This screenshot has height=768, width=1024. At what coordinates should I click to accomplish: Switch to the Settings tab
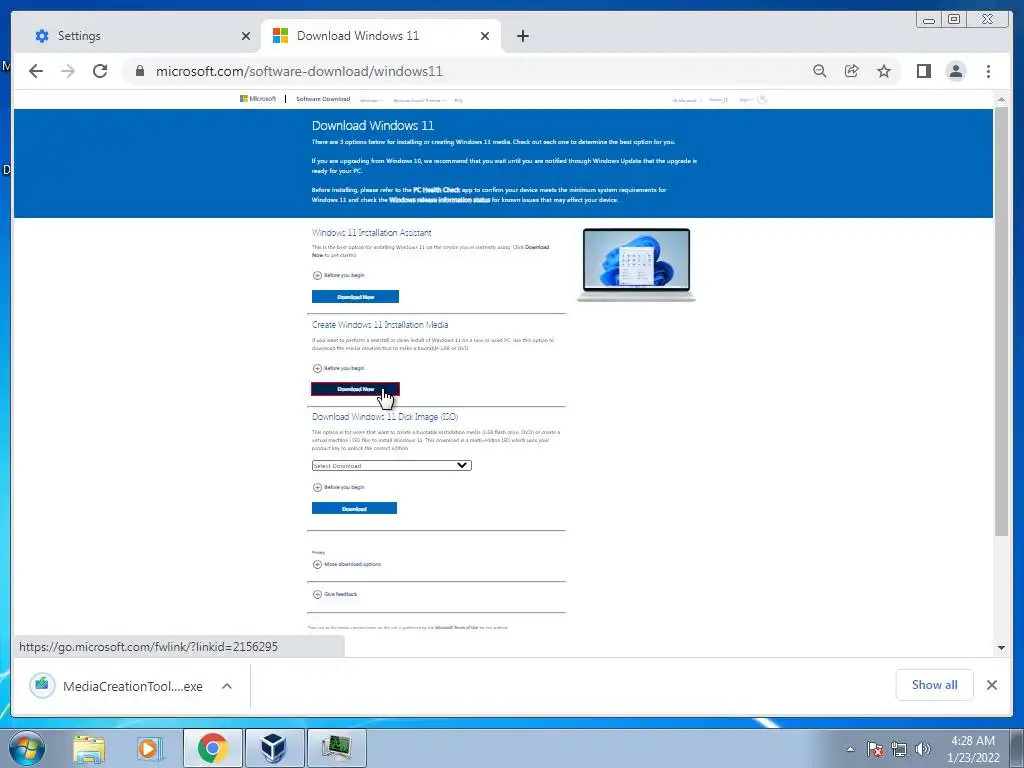[x=137, y=36]
